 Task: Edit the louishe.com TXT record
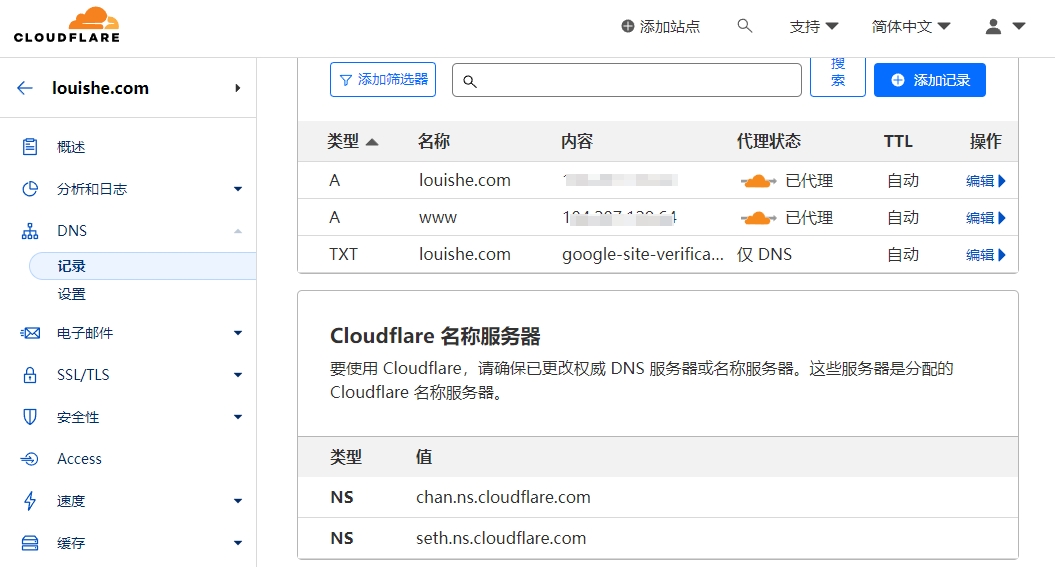[986, 255]
